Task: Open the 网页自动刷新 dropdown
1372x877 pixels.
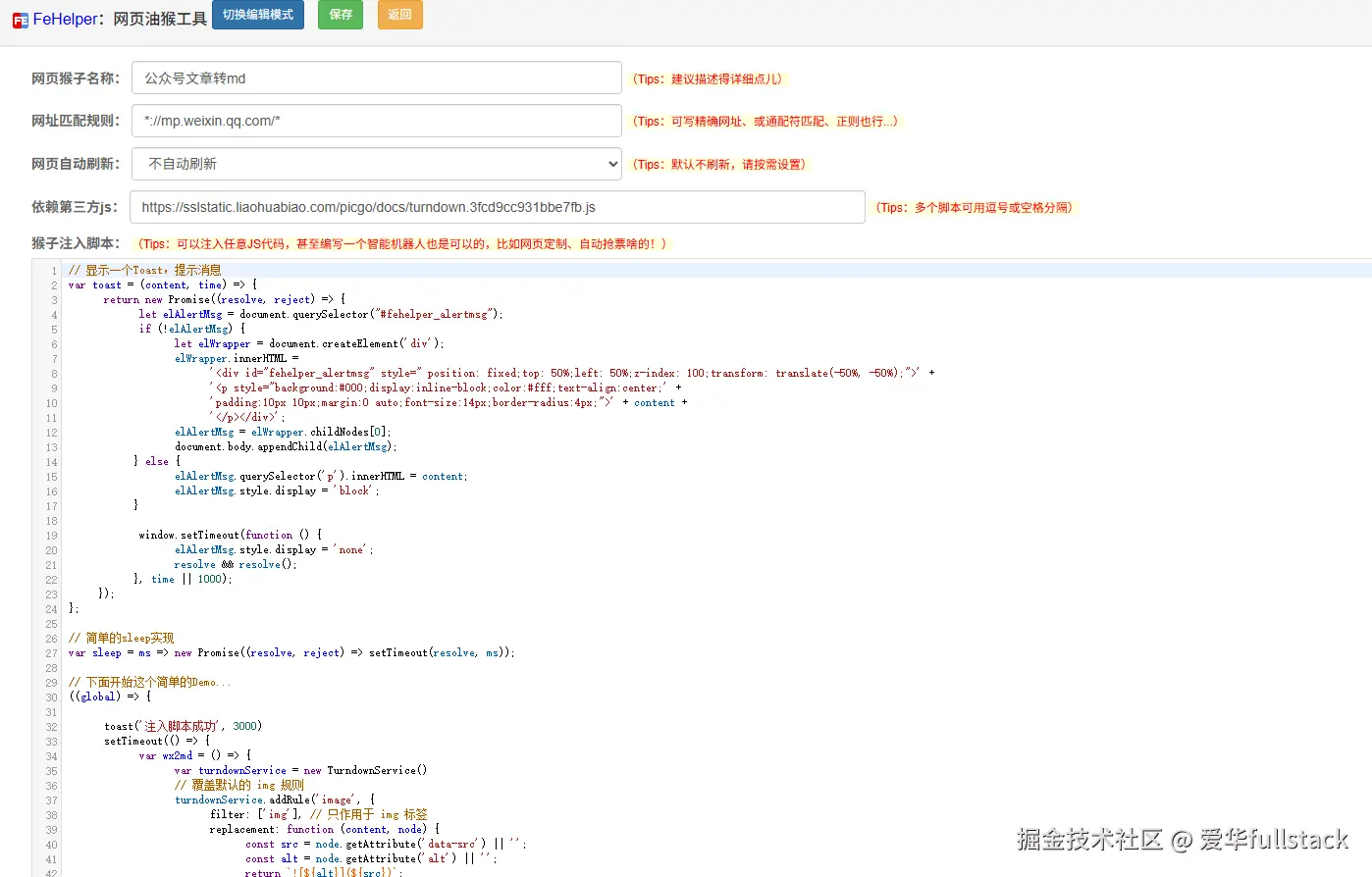Action: (x=377, y=164)
